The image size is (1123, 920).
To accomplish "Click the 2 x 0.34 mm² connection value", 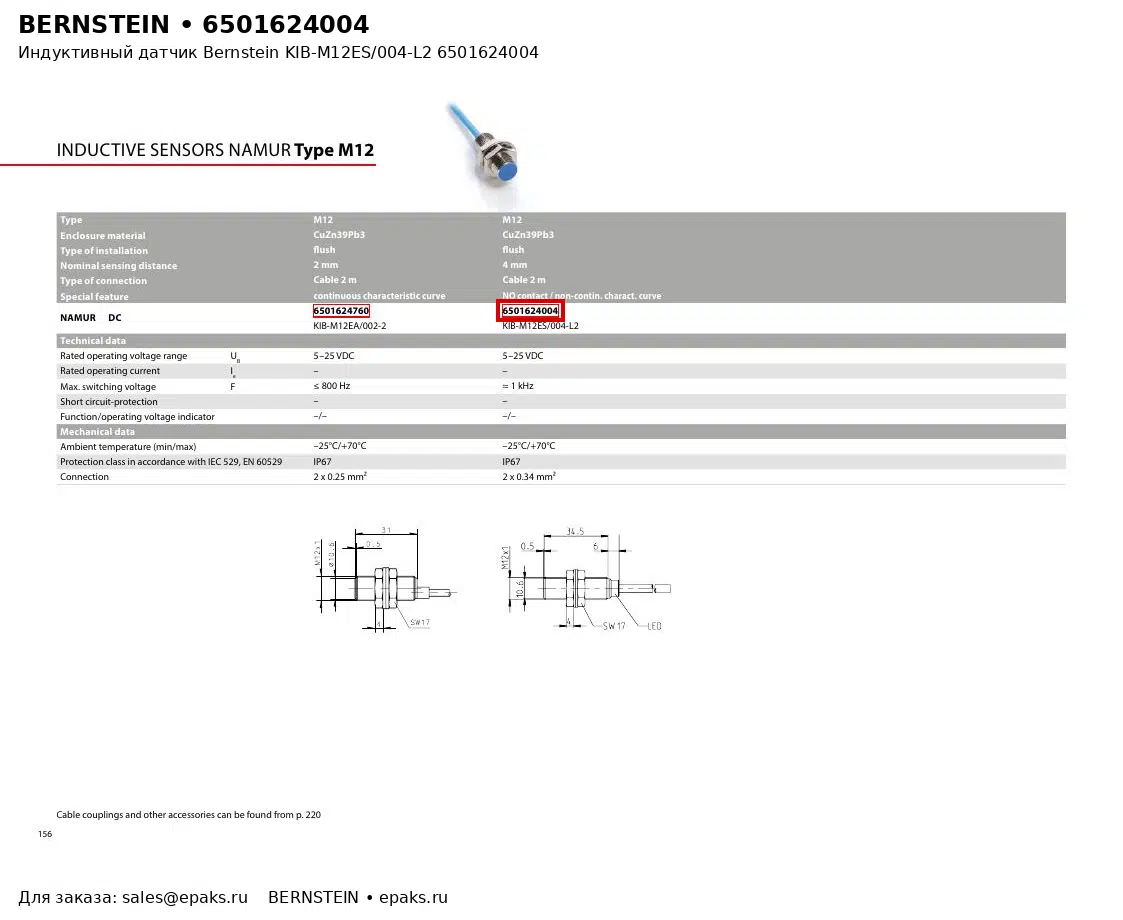I will pyautogui.click(x=529, y=476).
